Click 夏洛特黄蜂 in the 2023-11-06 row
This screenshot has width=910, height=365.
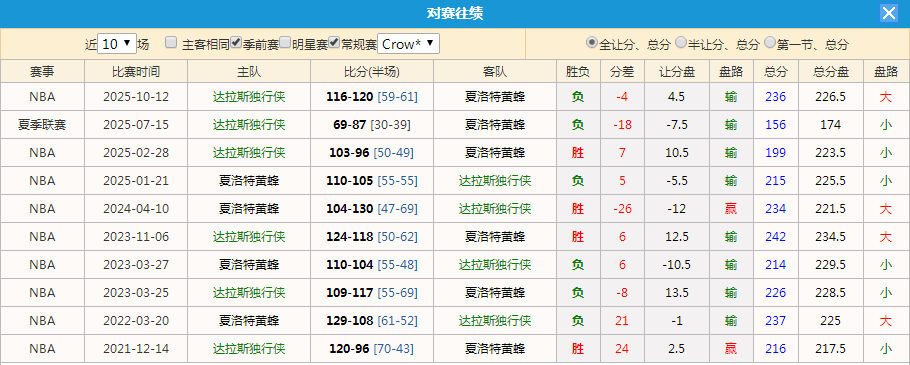(495, 237)
